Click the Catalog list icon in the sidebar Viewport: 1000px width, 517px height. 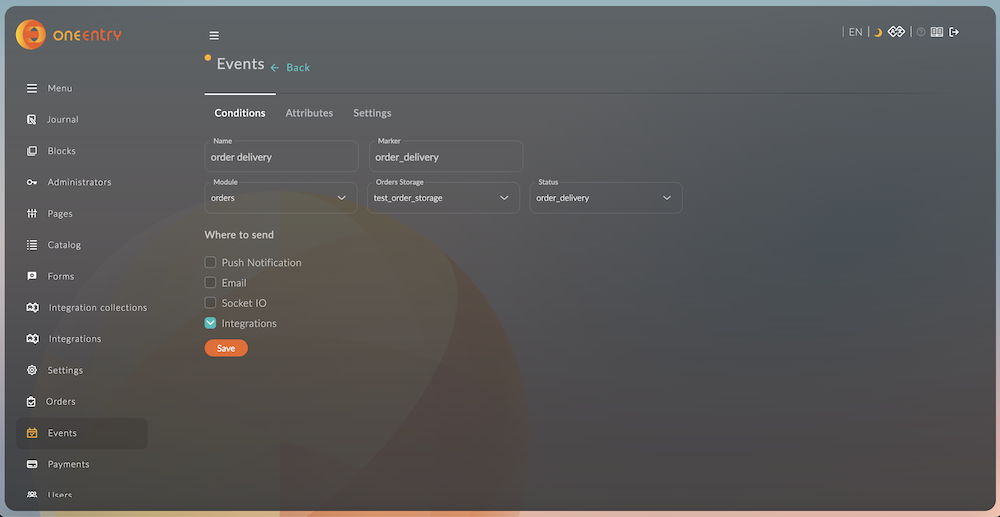pos(32,245)
